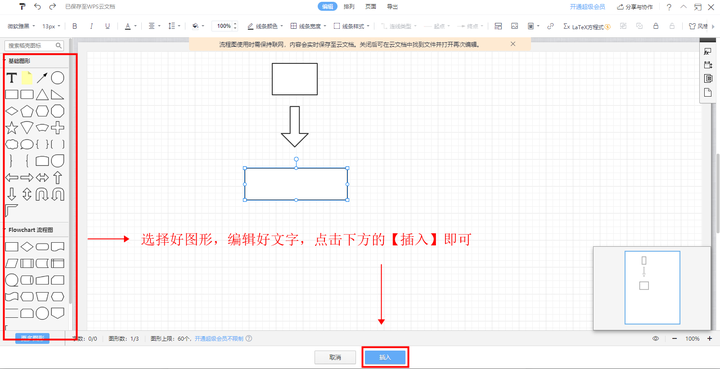Toggle the eye visibility icon in status bar
The image size is (720, 369).
click(x=656, y=339)
